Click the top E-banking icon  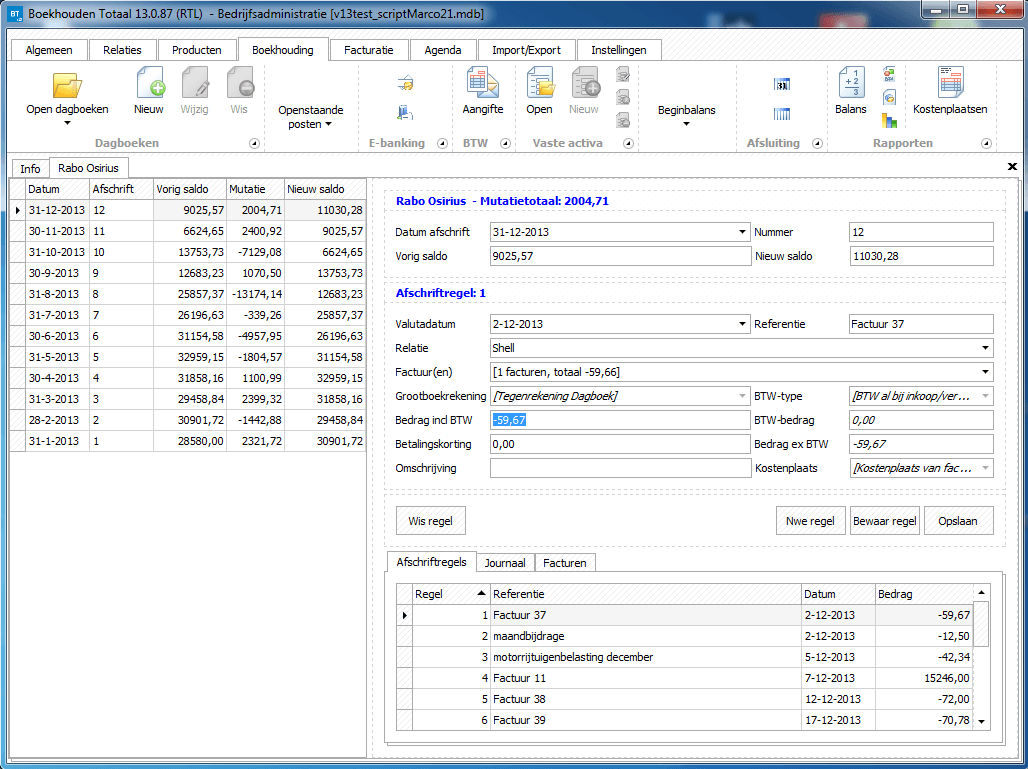click(405, 84)
